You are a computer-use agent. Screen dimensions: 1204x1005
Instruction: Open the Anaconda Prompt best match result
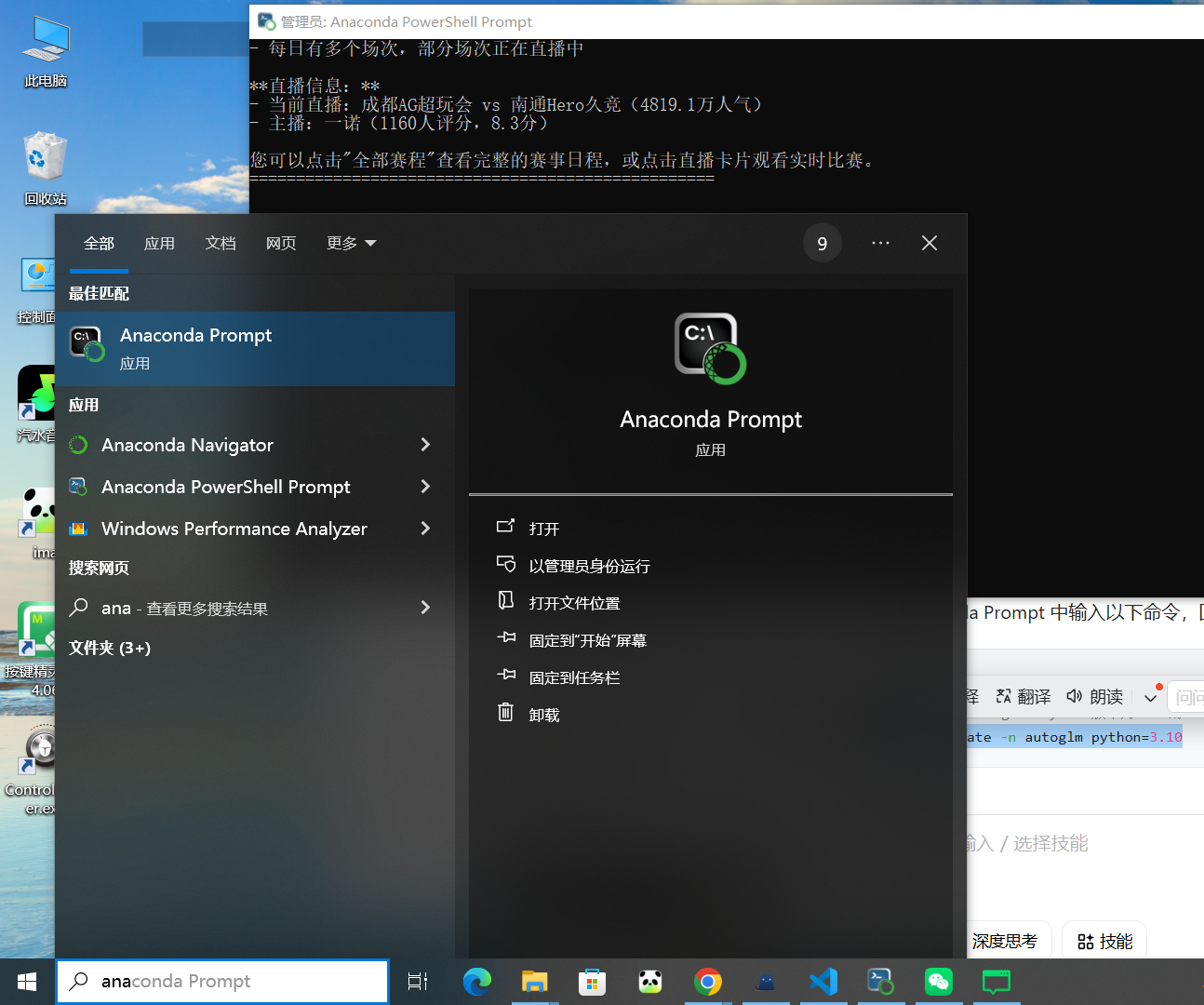(255, 349)
